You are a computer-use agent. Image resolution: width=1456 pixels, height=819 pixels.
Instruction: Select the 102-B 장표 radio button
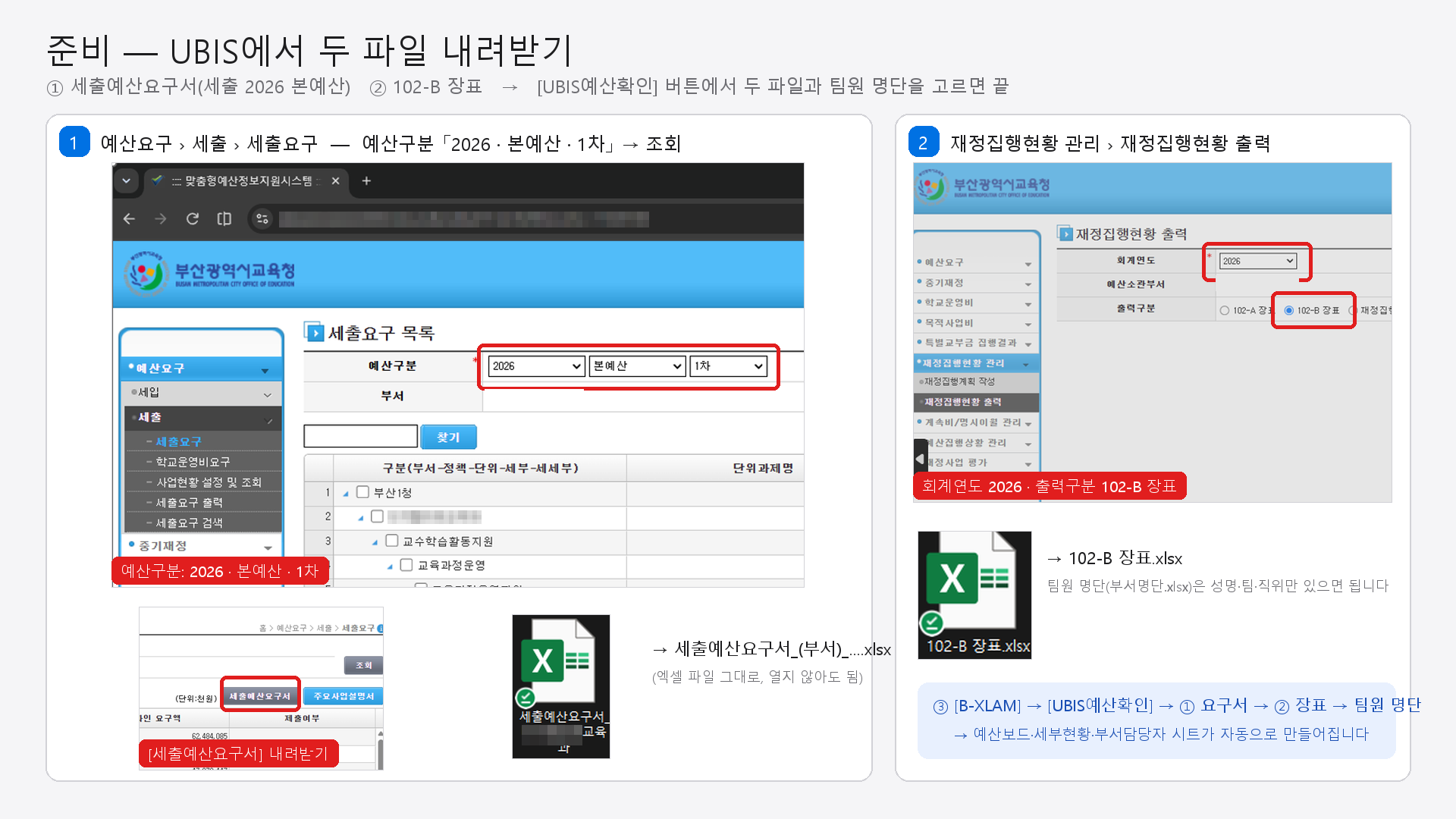[1288, 310]
